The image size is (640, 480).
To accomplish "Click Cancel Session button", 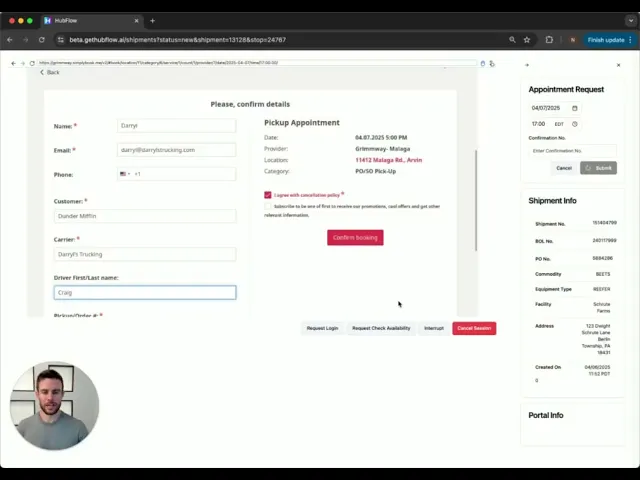I will [x=474, y=328].
